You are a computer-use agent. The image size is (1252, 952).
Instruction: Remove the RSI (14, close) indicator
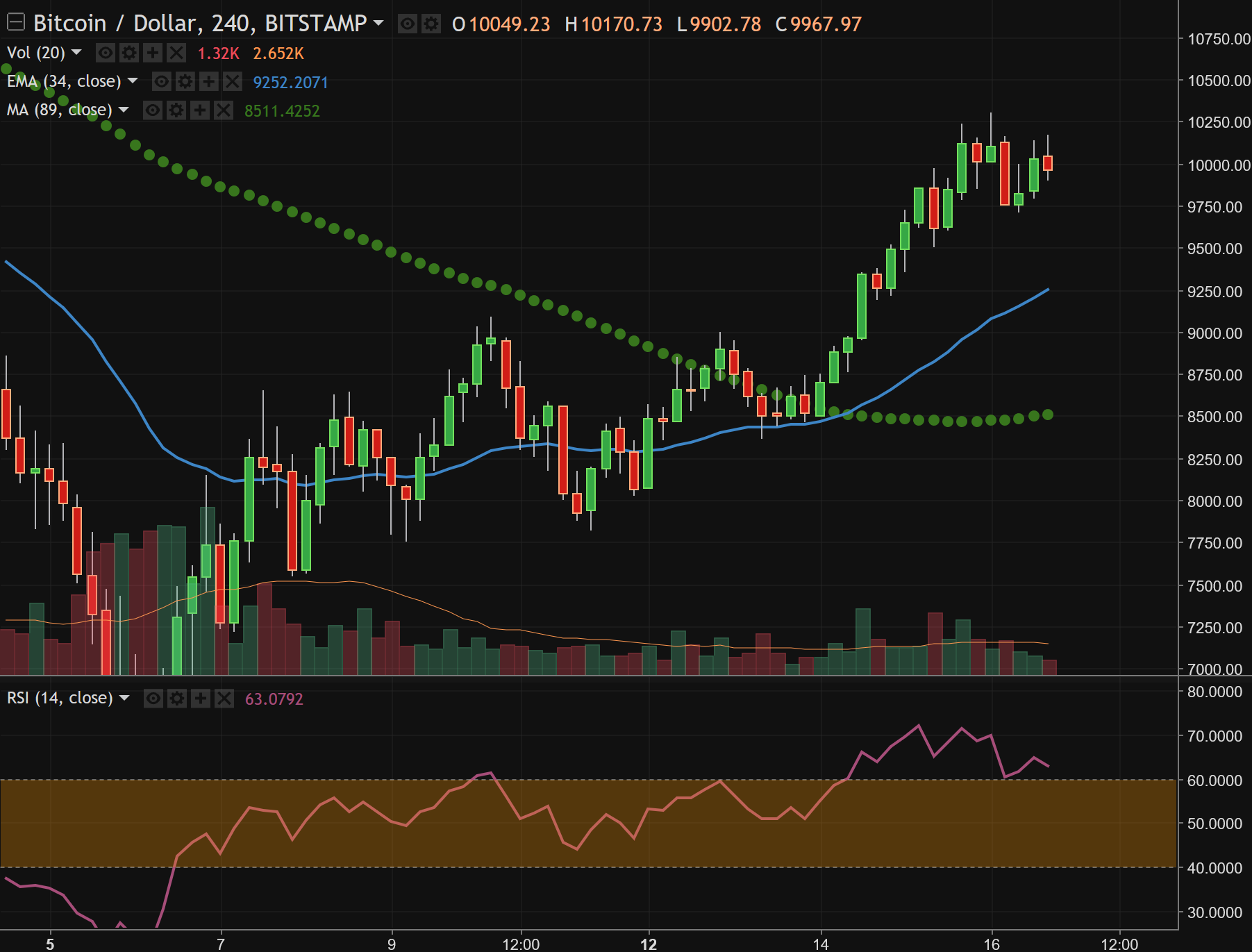pos(224,699)
